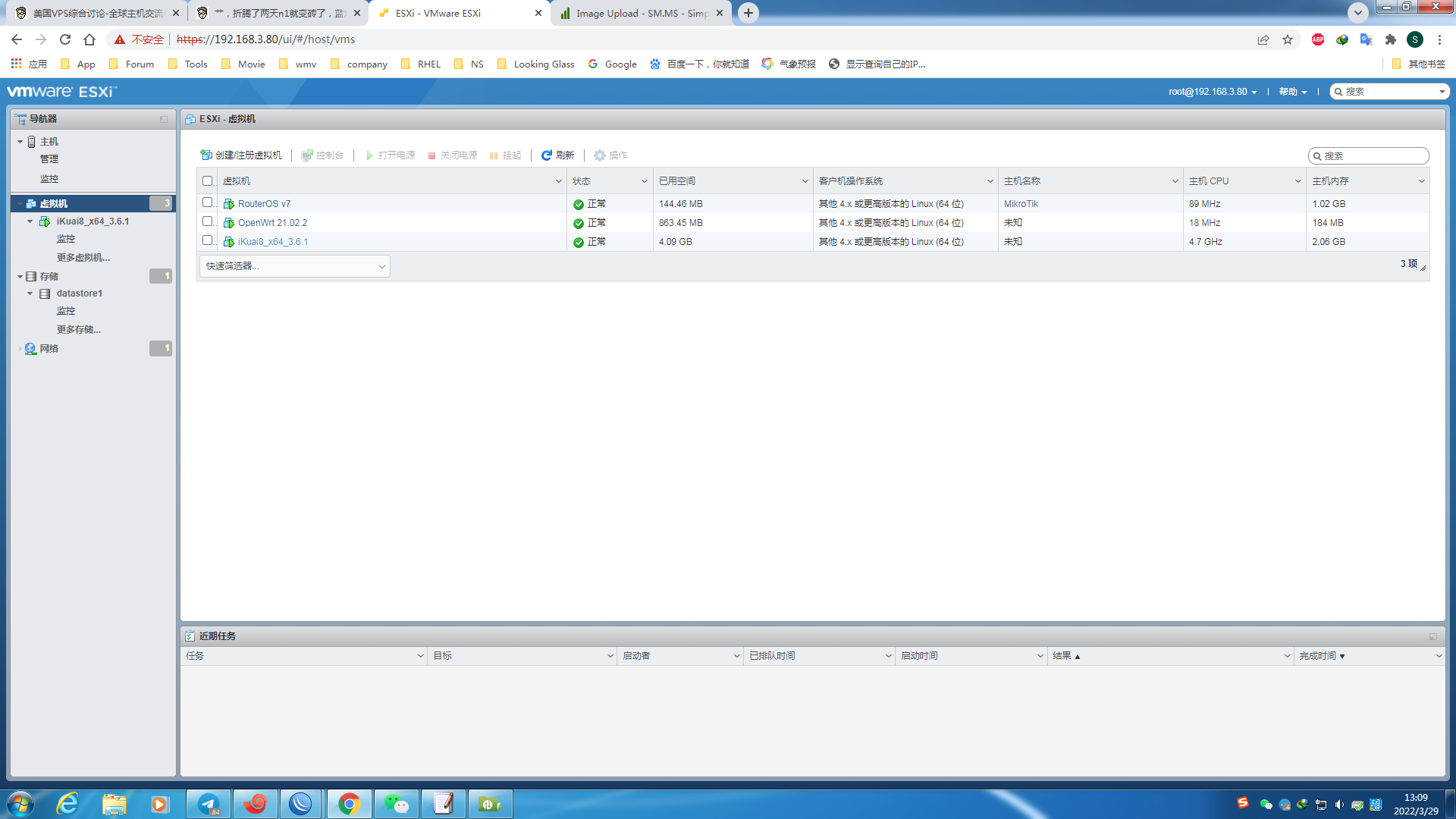Collapse the datastore1 tree node
Image resolution: width=1456 pixels, height=819 pixels.
(x=30, y=293)
